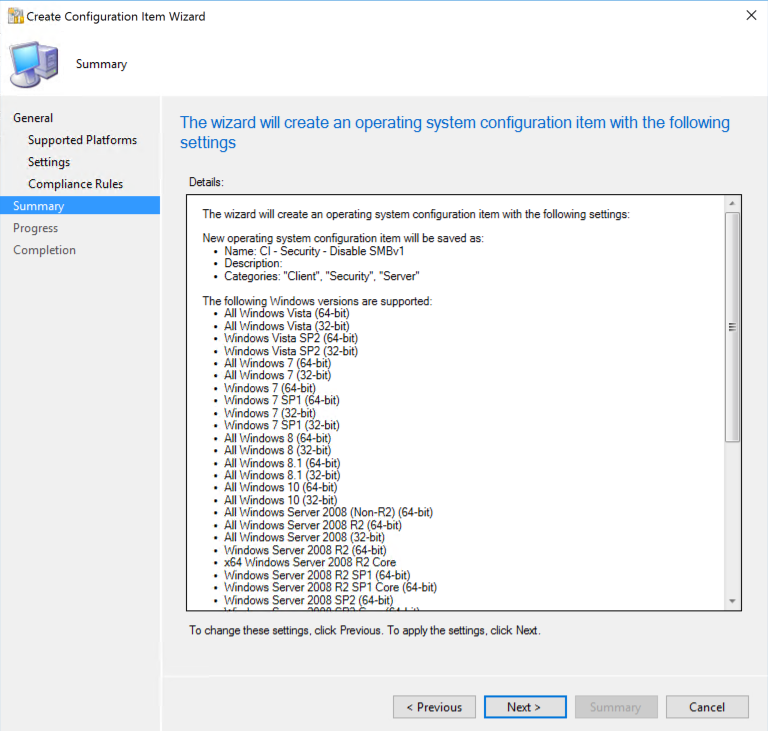Viewport: 768px width, 731px height.
Task: Click 'All Windows 8.1 (32-bit)' entry
Action: pos(282,475)
